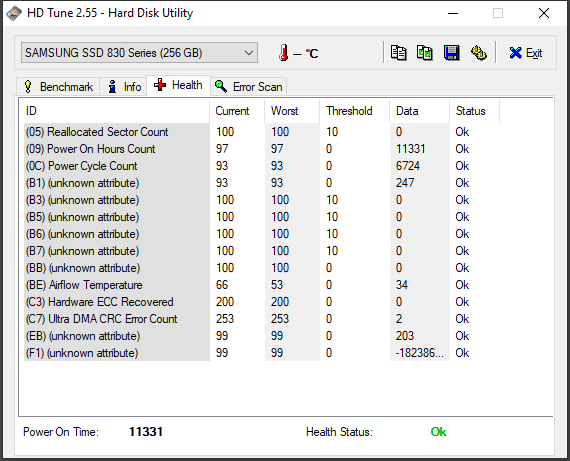Click the HD Tune app icon in title bar
This screenshot has width=570, height=461.
[14, 13]
